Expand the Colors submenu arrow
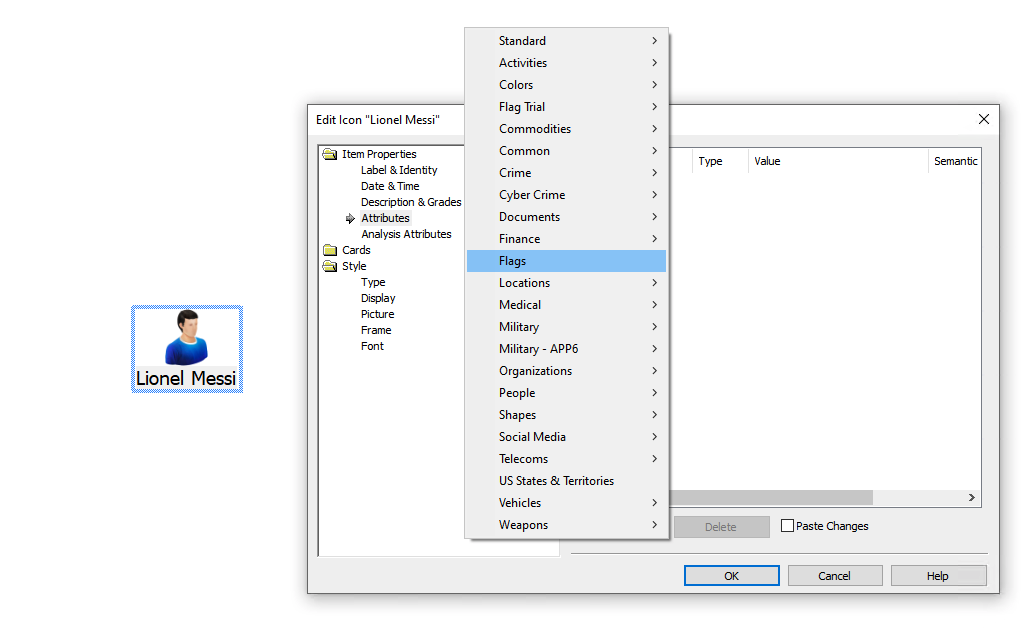The width and height of the screenshot is (1028, 632). 655,84
